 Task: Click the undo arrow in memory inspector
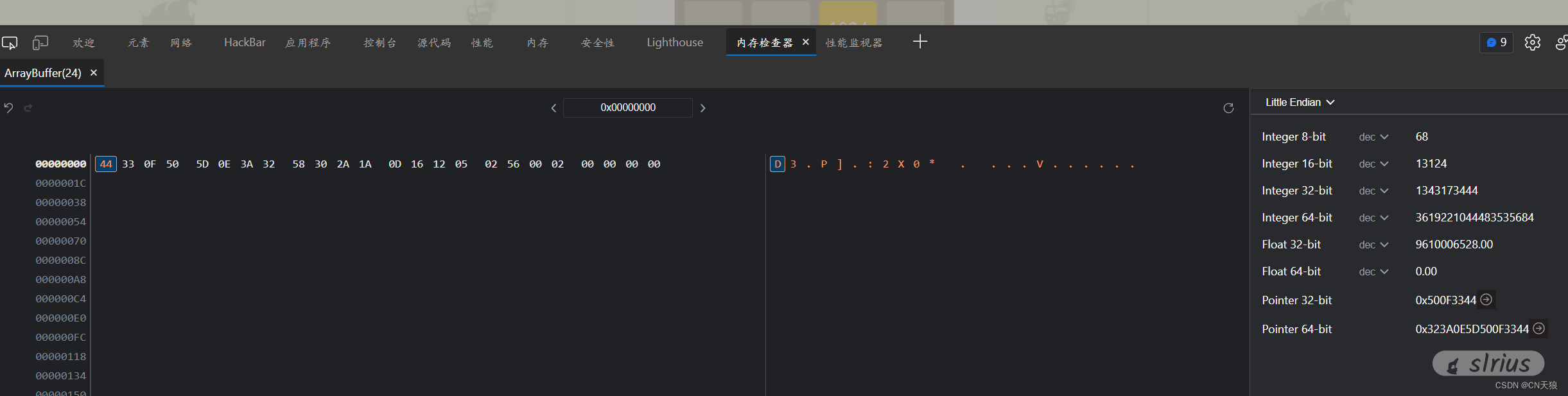tap(8, 108)
